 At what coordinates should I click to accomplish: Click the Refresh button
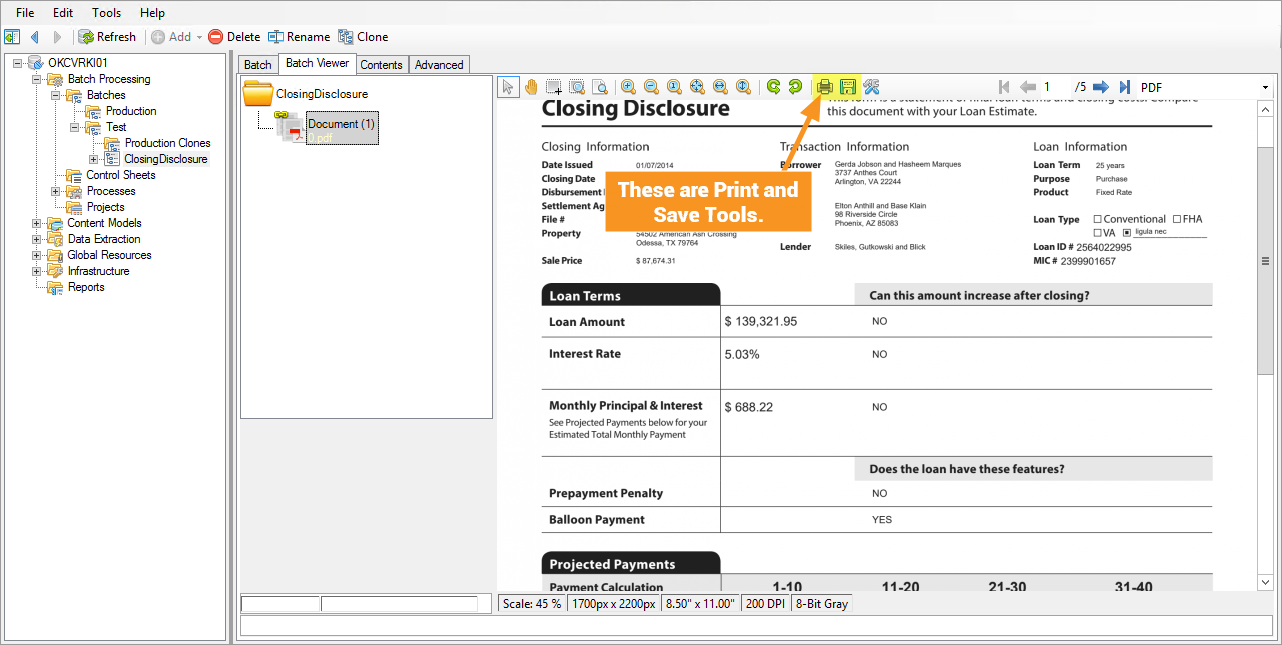107,37
